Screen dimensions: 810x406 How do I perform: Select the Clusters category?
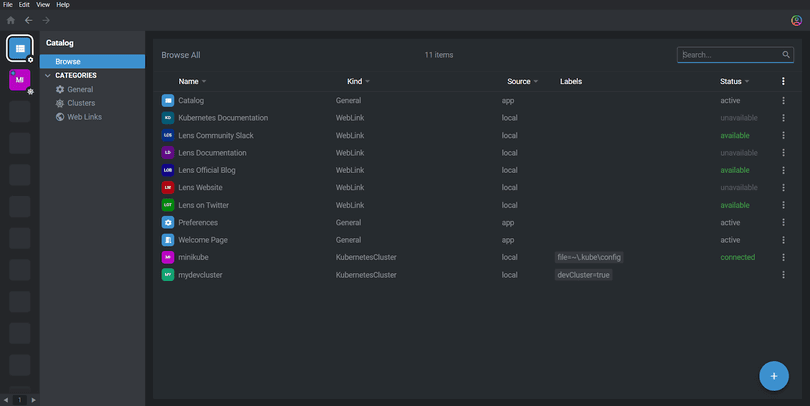pos(81,103)
